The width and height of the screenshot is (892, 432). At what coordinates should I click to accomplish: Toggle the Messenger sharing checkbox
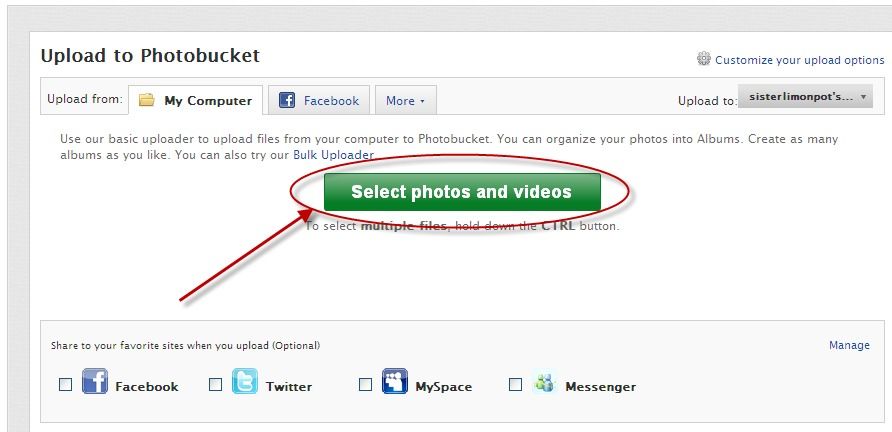[515, 385]
